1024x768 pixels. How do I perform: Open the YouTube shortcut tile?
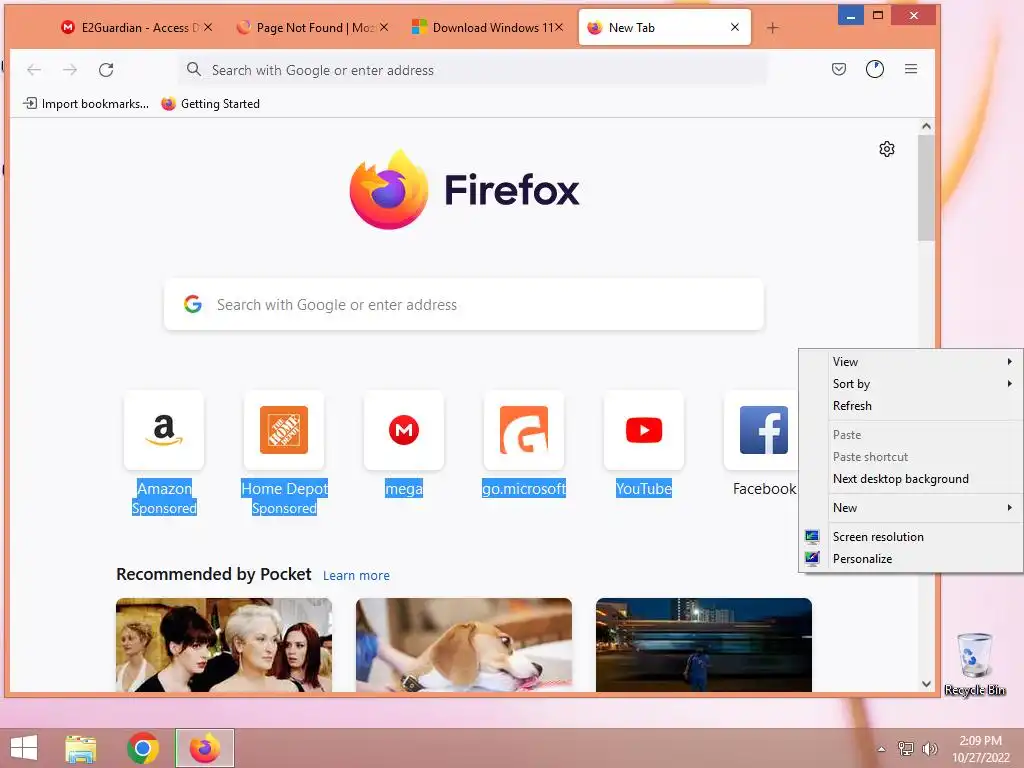(644, 430)
